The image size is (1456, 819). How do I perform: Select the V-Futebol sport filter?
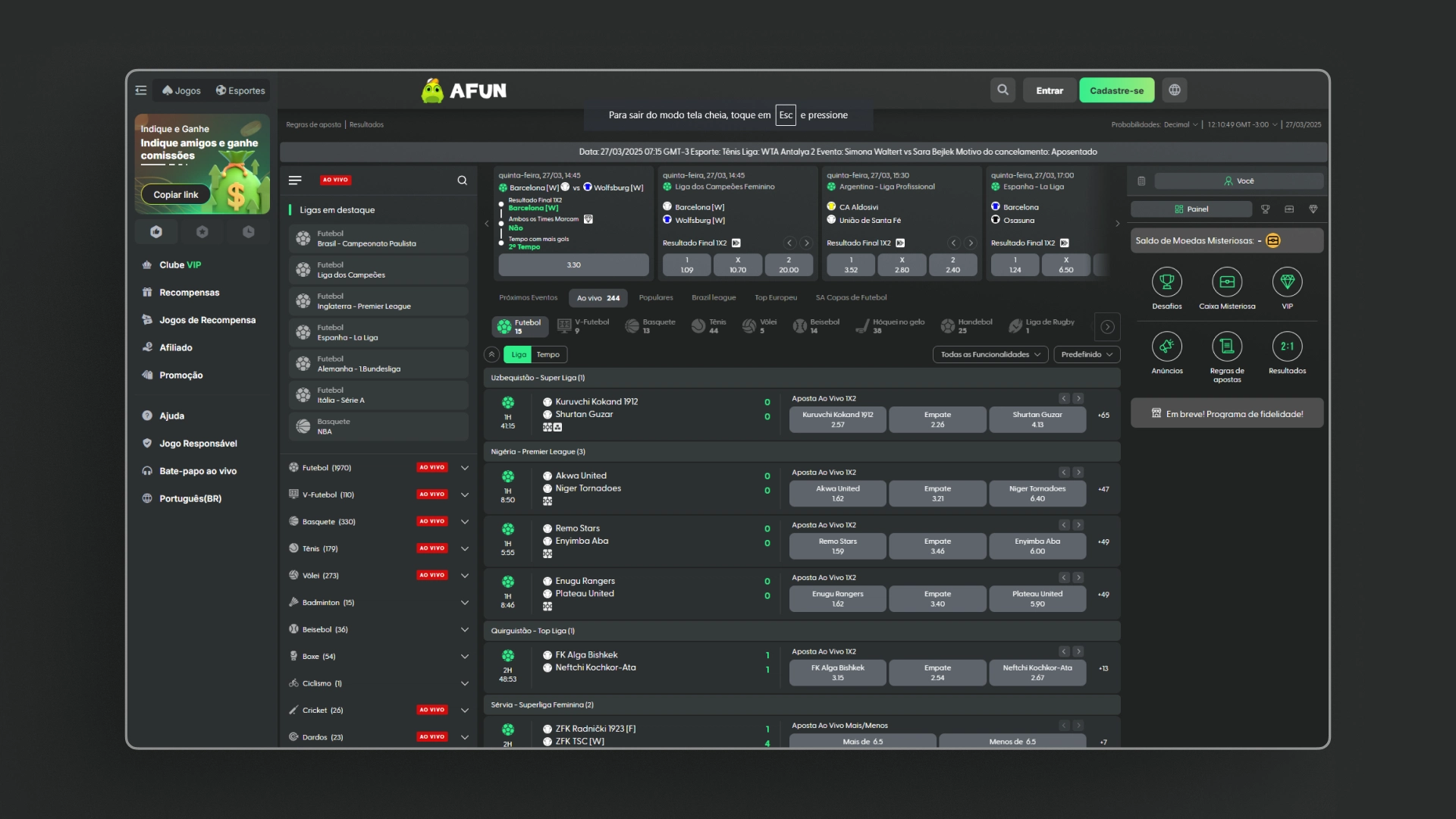(x=583, y=326)
